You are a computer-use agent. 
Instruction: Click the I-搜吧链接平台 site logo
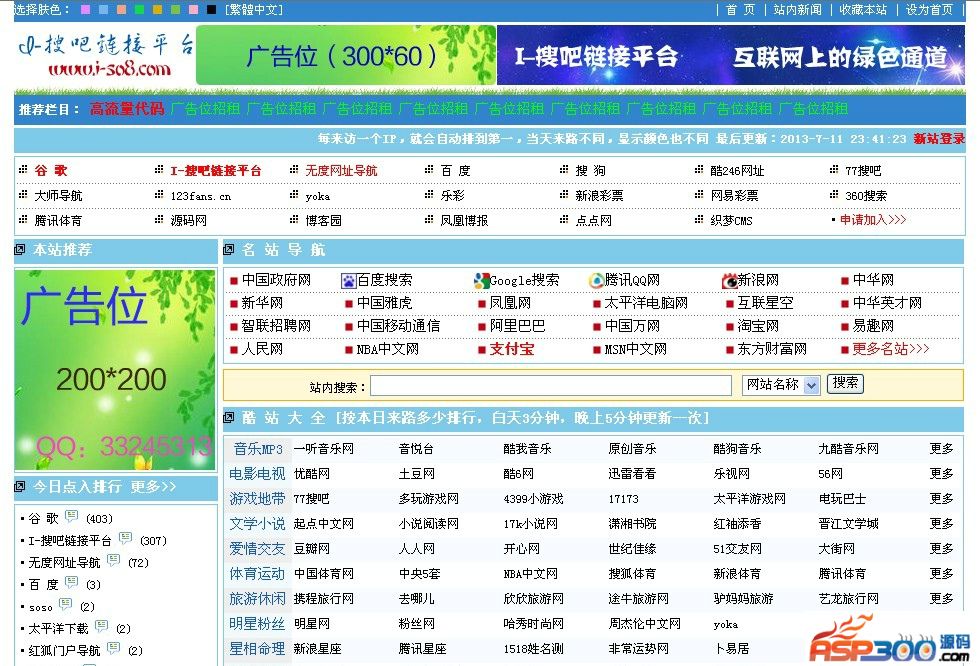pos(105,55)
